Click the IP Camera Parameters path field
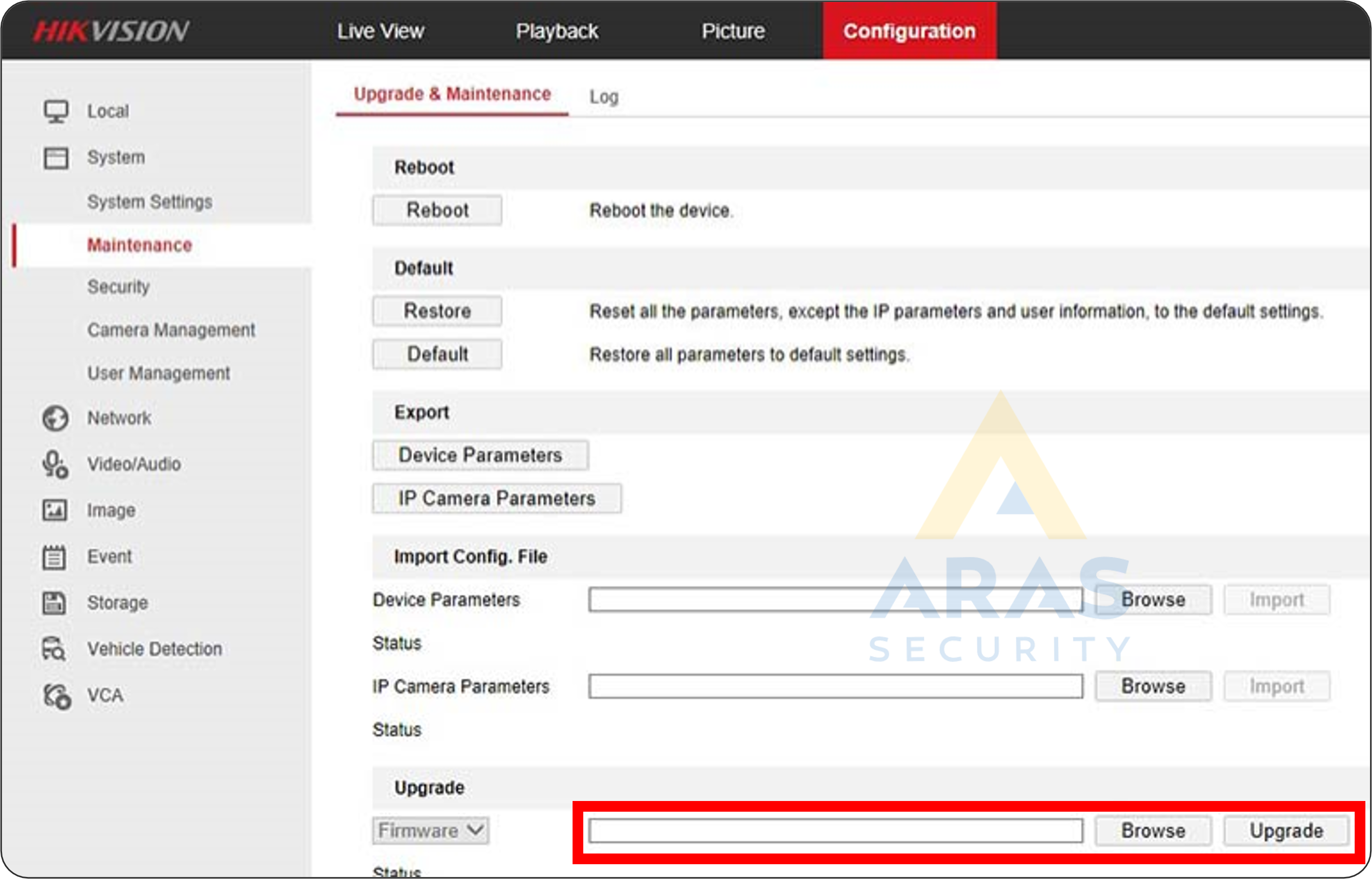 click(x=836, y=687)
